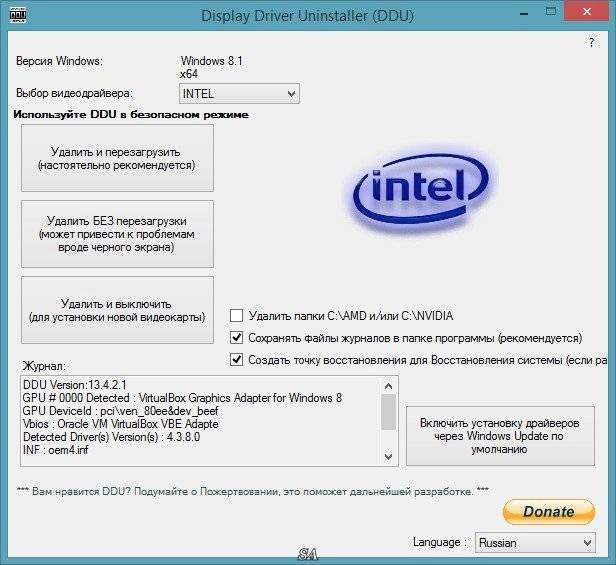Open the video driver selection dropdown showing INTEL
616x565 pixels.
pos(239,94)
